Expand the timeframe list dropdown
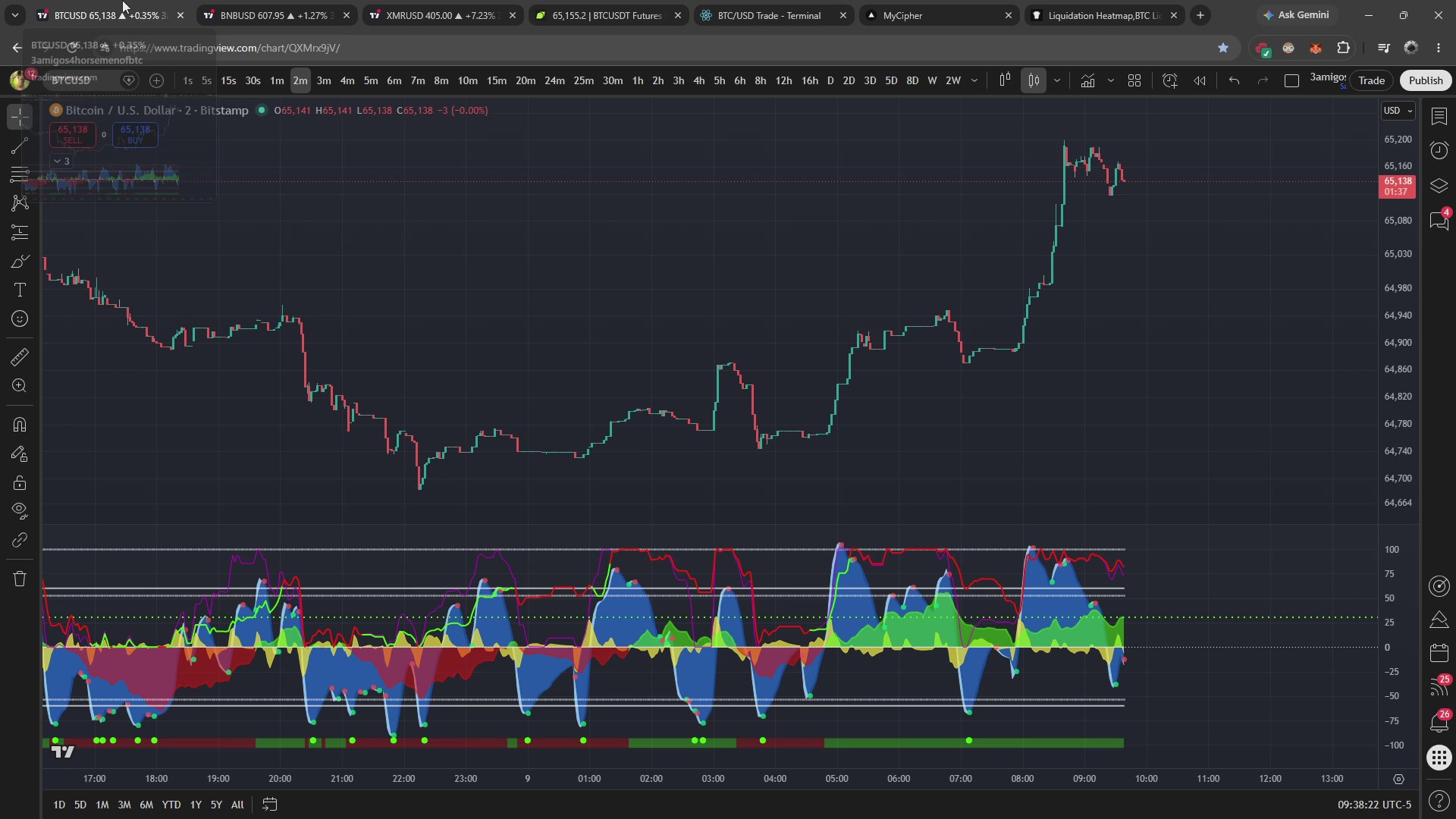This screenshot has height=819, width=1456. click(974, 80)
